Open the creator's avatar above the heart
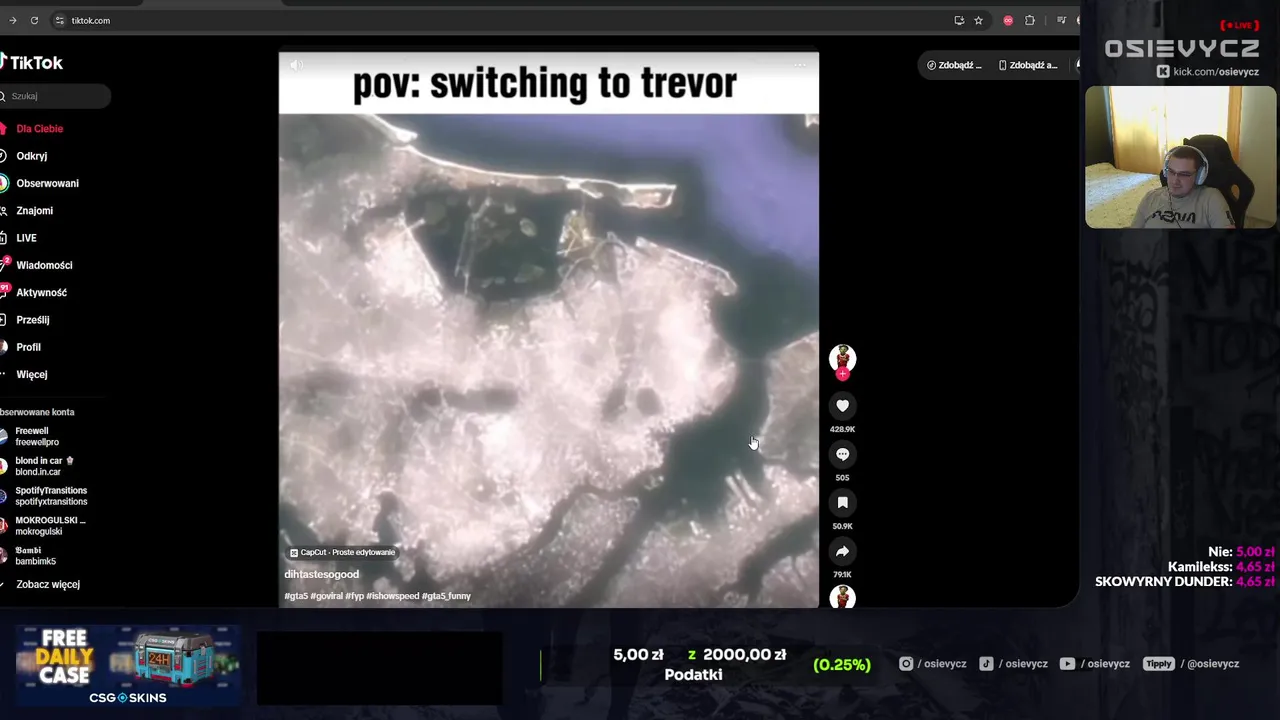The image size is (1280, 720). point(842,358)
